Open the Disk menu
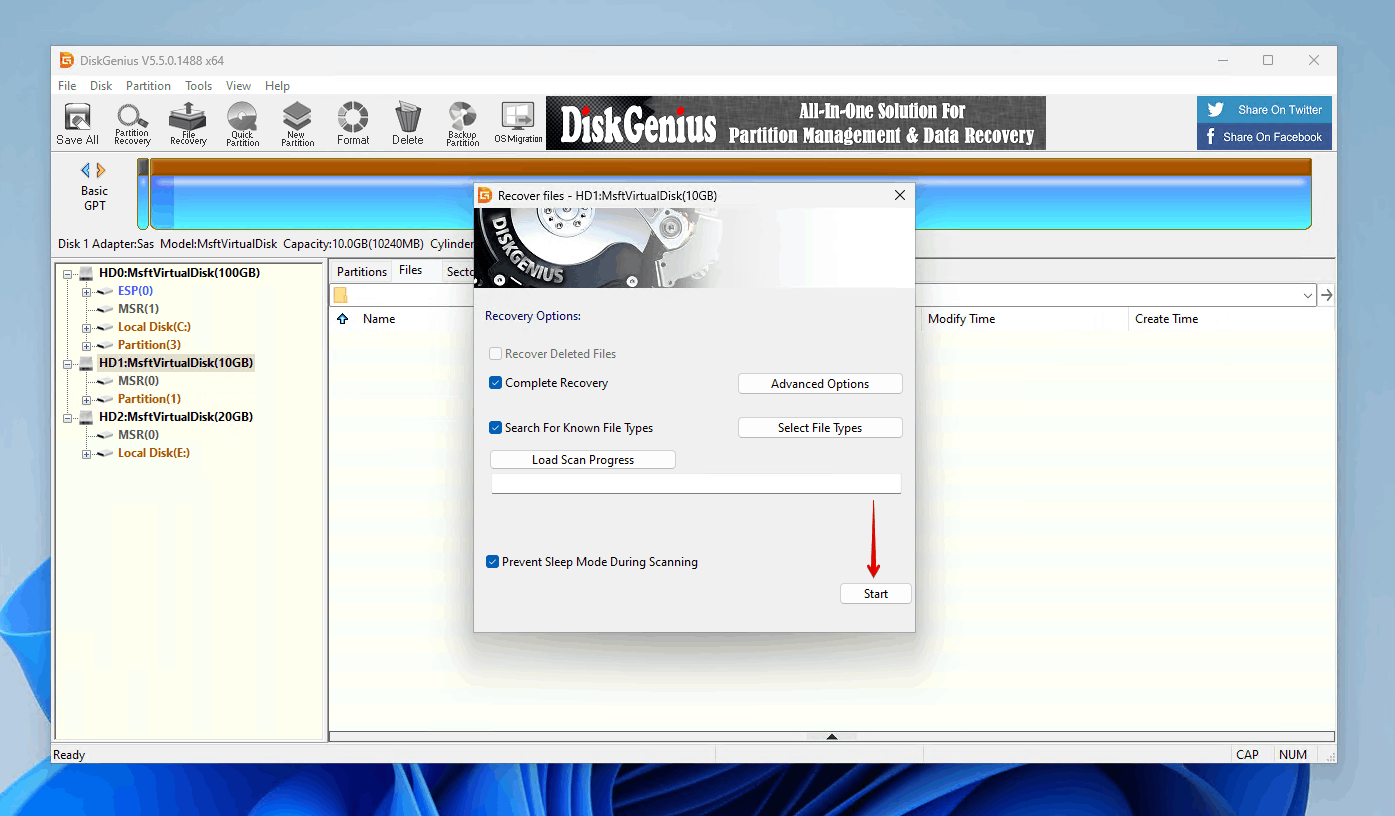The image size is (1395, 816). click(101, 86)
